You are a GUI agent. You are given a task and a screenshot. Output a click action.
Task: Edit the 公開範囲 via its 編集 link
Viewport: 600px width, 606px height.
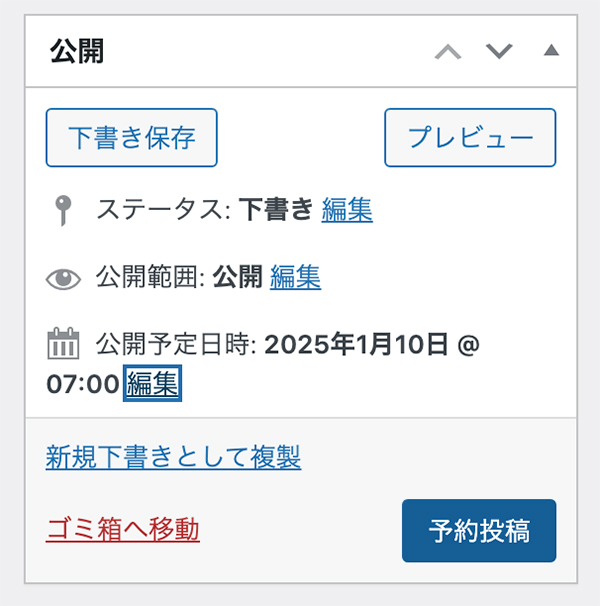pos(295,277)
